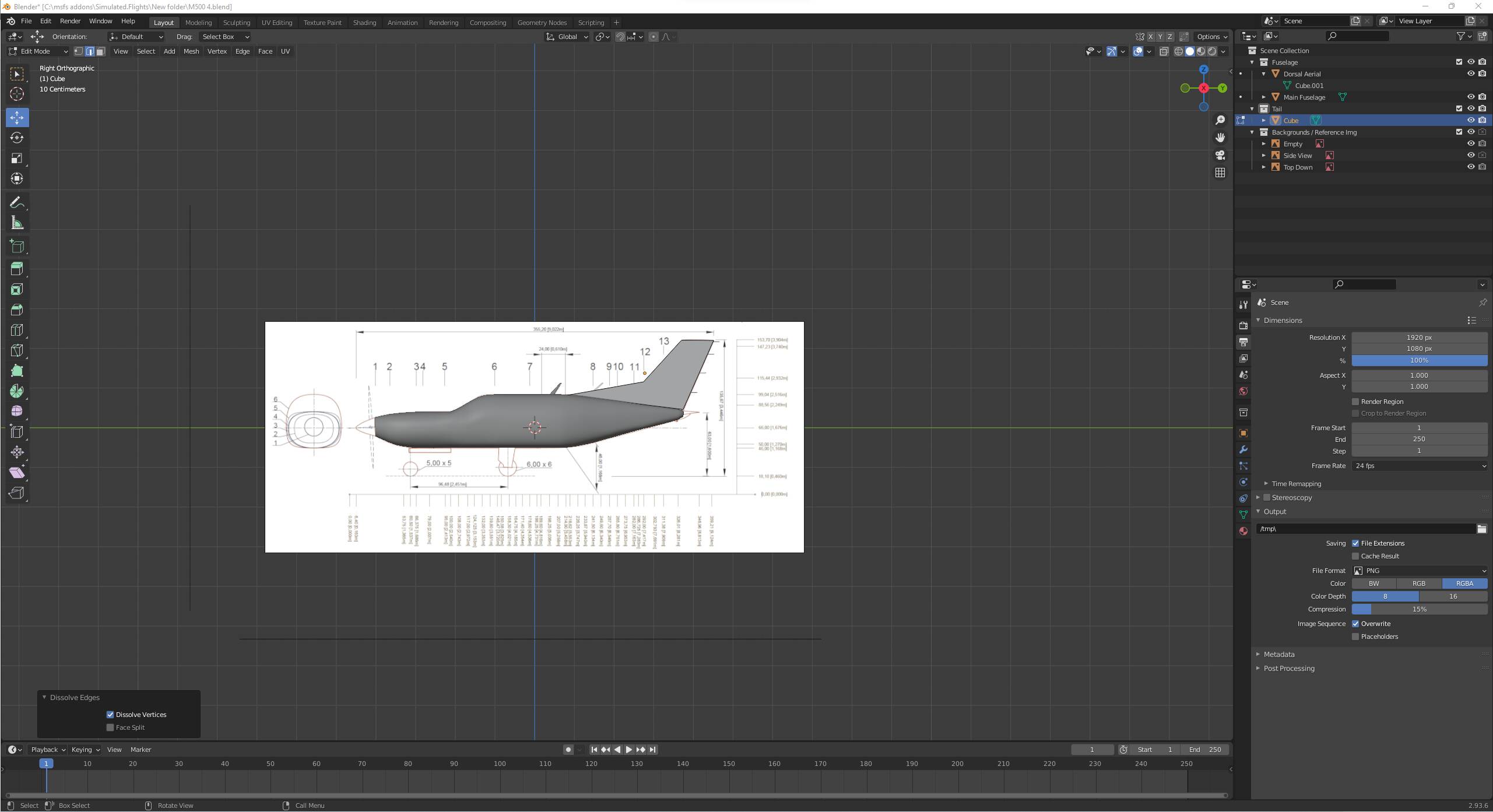
Task: Open the Drag Select Box dropdown
Action: point(225,37)
